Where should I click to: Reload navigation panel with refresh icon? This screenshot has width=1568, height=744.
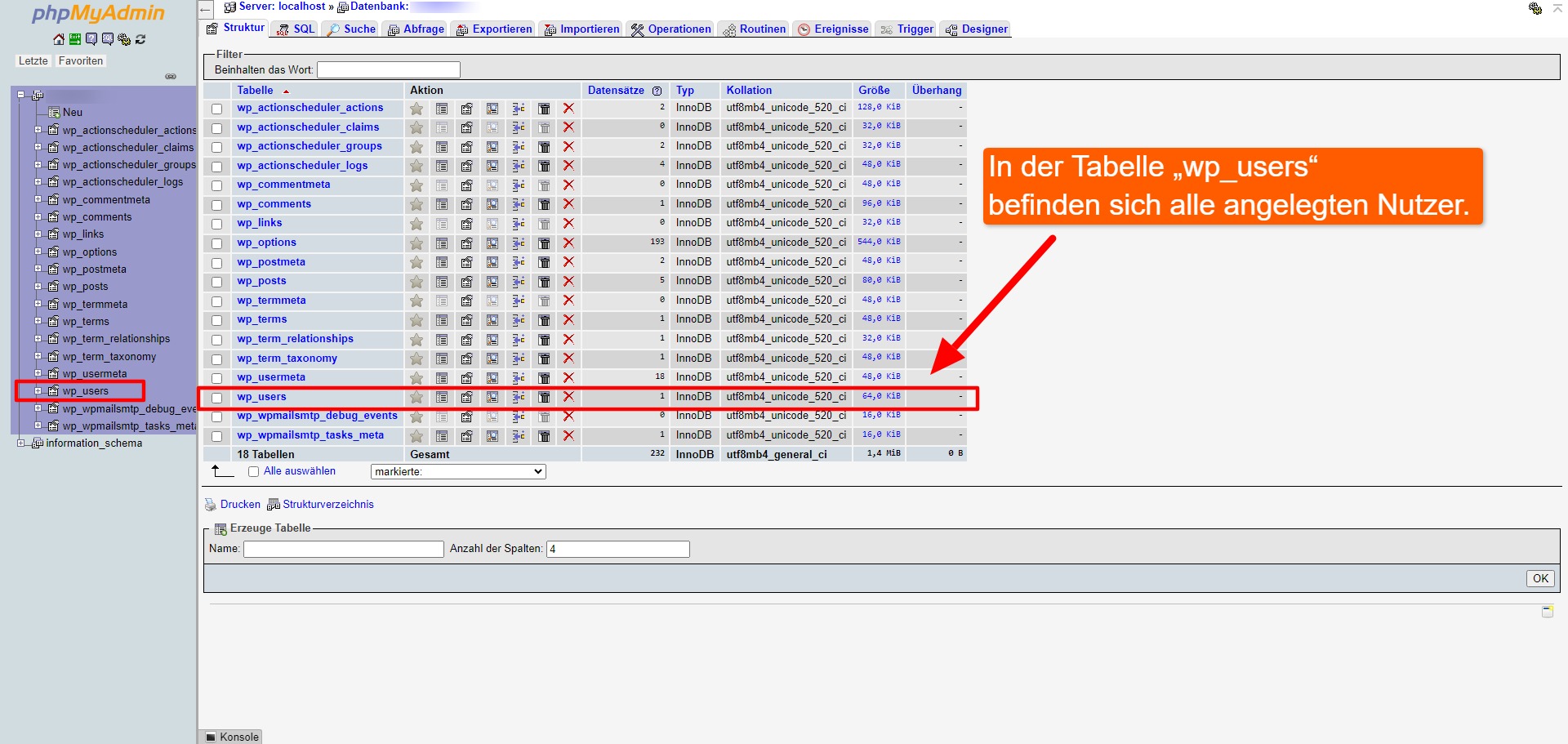(x=140, y=39)
